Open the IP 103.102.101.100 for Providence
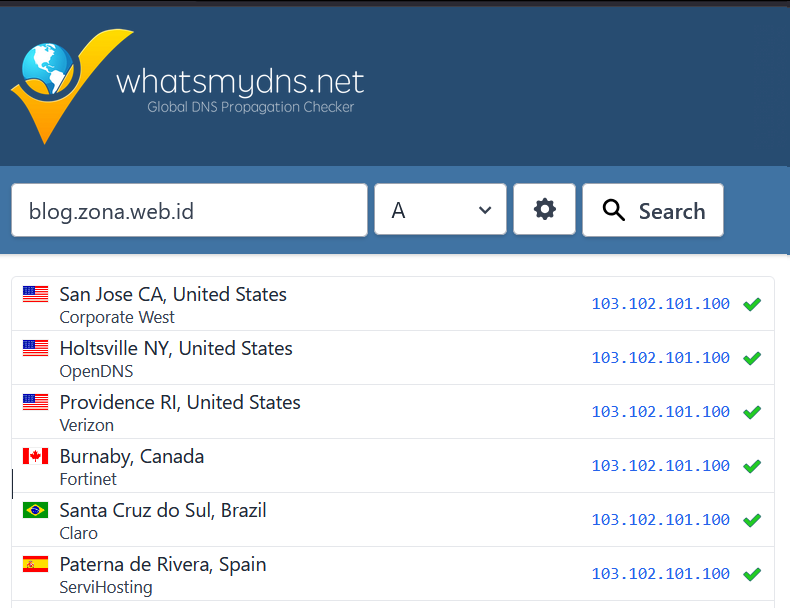Image resolution: width=790 pixels, height=608 pixels. pyautogui.click(x=661, y=412)
